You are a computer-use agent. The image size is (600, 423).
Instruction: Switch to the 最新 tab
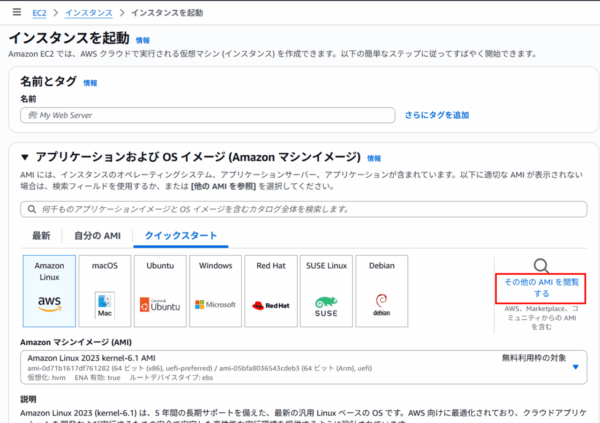click(41, 235)
